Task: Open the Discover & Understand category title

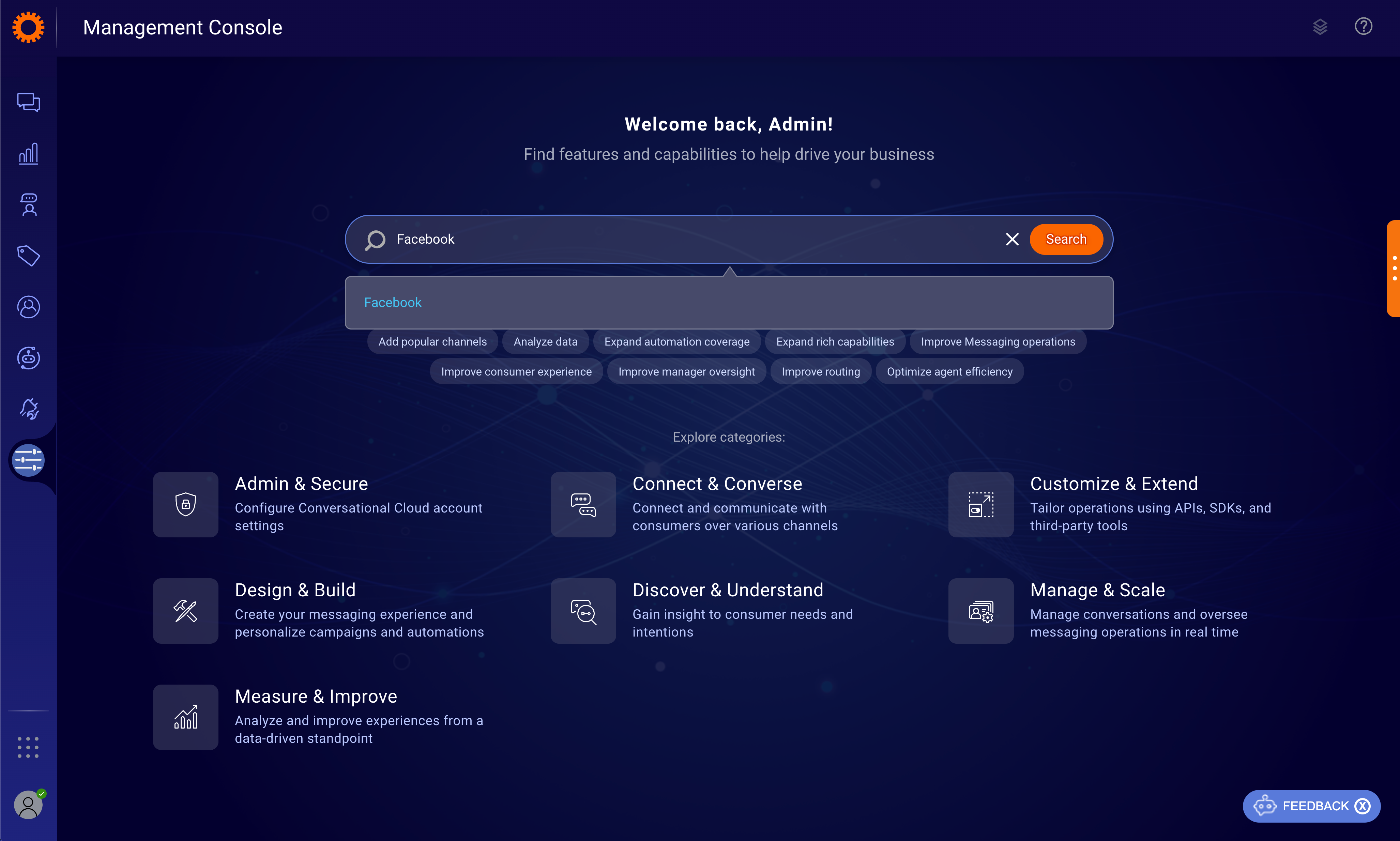Action: [728, 590]
